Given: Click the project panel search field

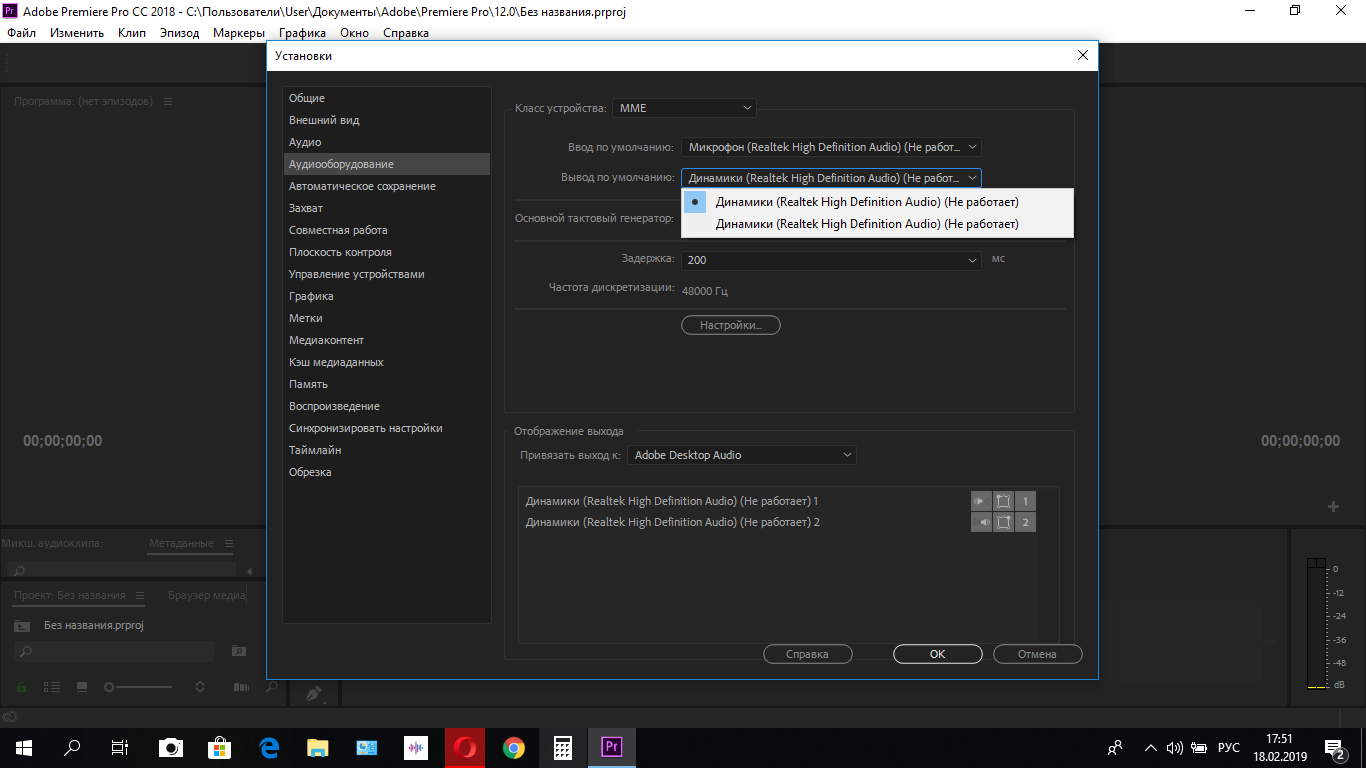Looking at the screenshot, I should click(114, 651).
